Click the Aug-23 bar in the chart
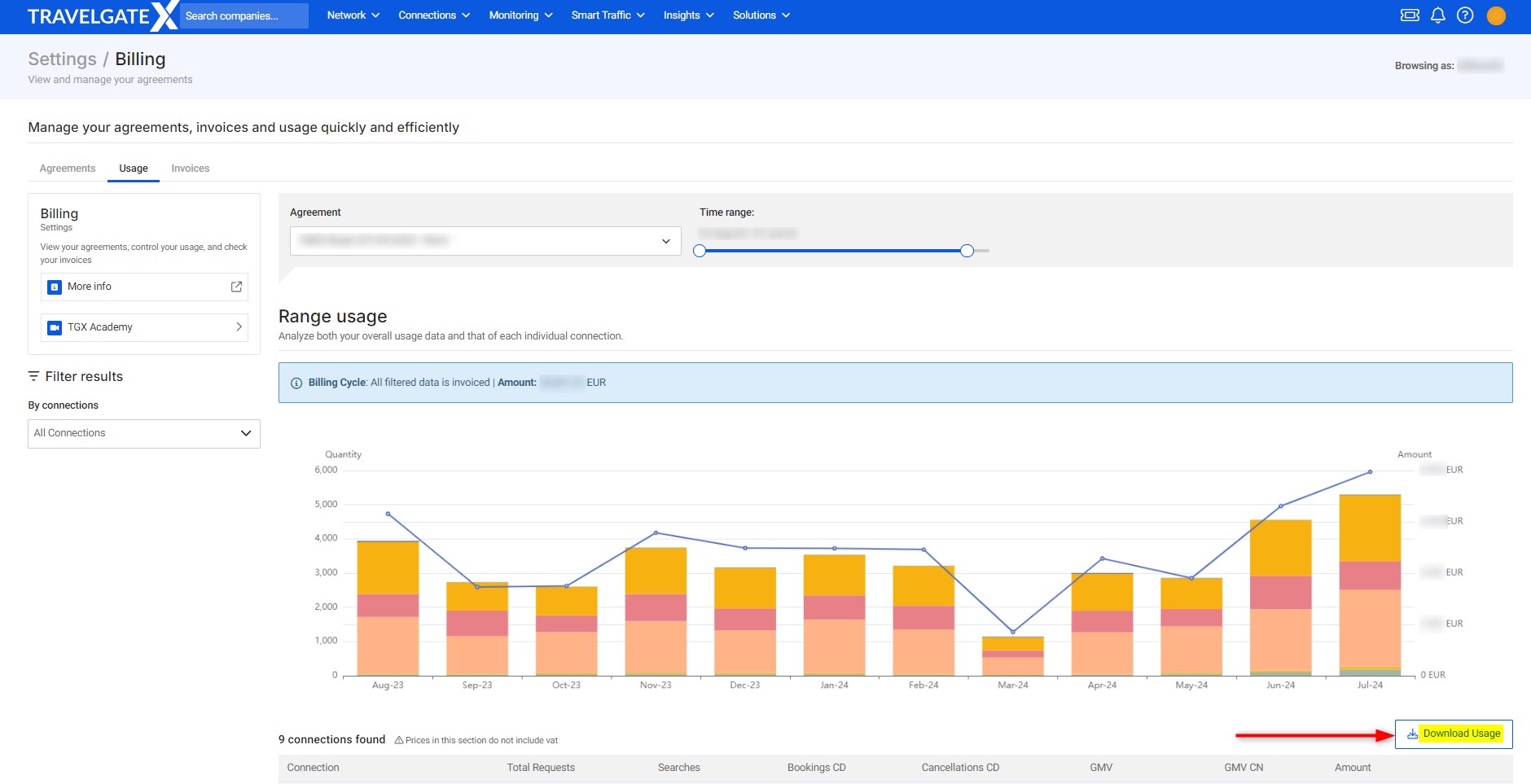Image resolution: width=1531 pixels, height=784 pixels. [x=388, y=608]
